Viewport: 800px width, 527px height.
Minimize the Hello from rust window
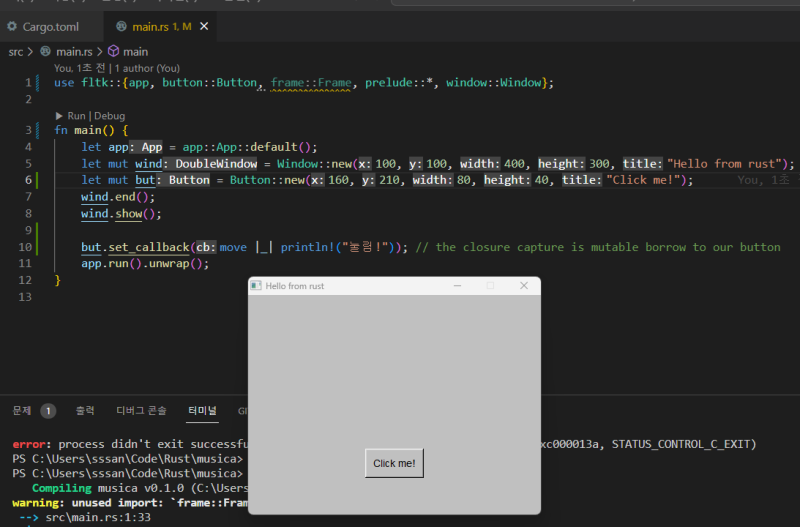point(457,286)
